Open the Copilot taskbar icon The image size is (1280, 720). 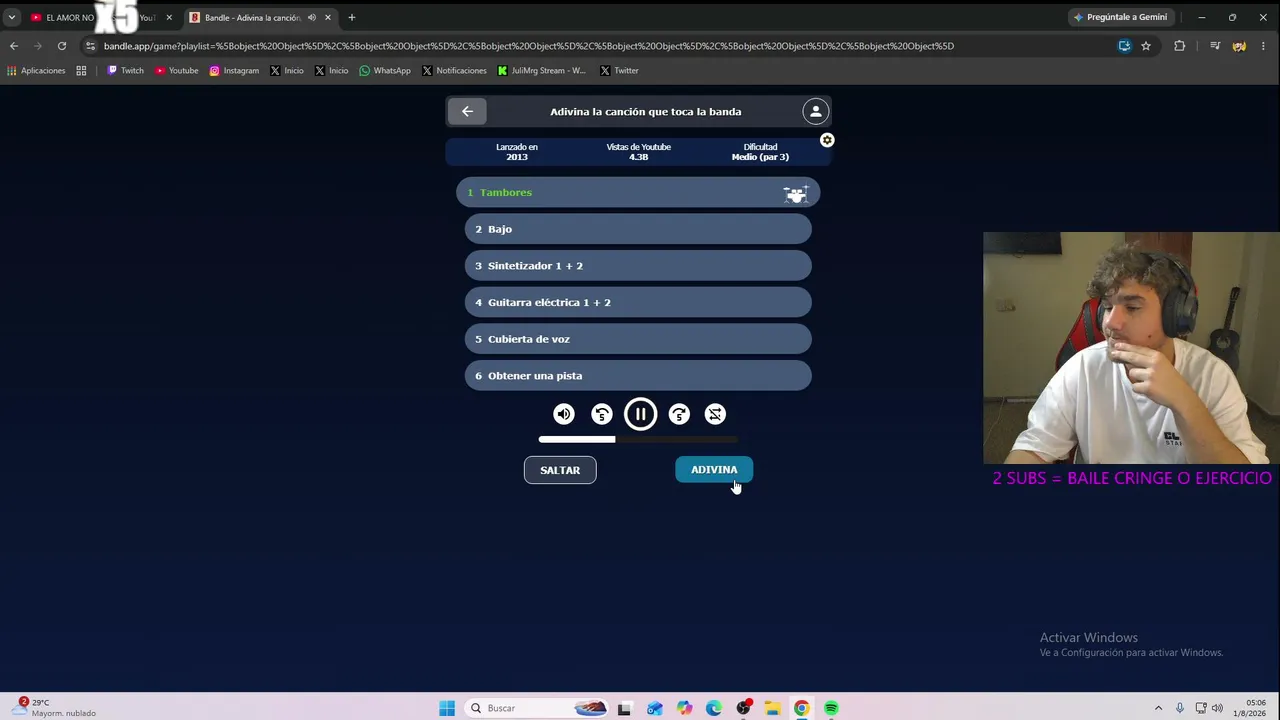(x=684, y=708)
